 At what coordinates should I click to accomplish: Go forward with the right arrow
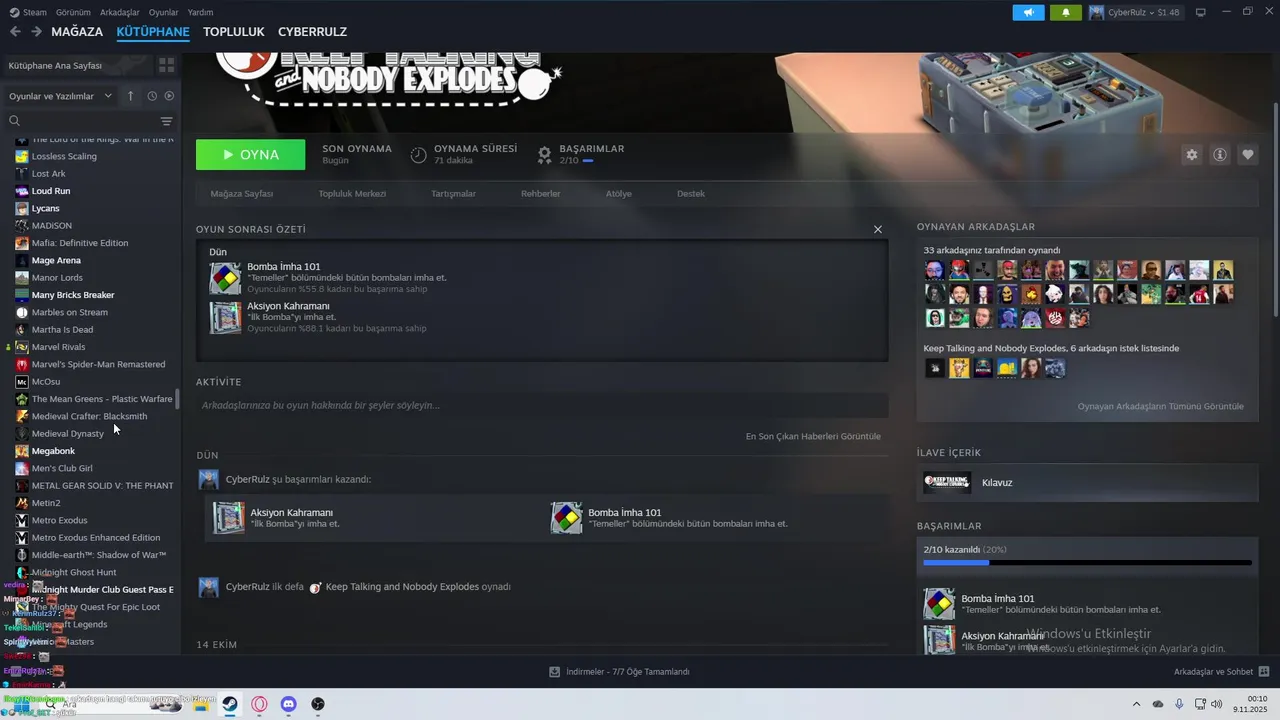pyautogui.click(x=36, y=32)
